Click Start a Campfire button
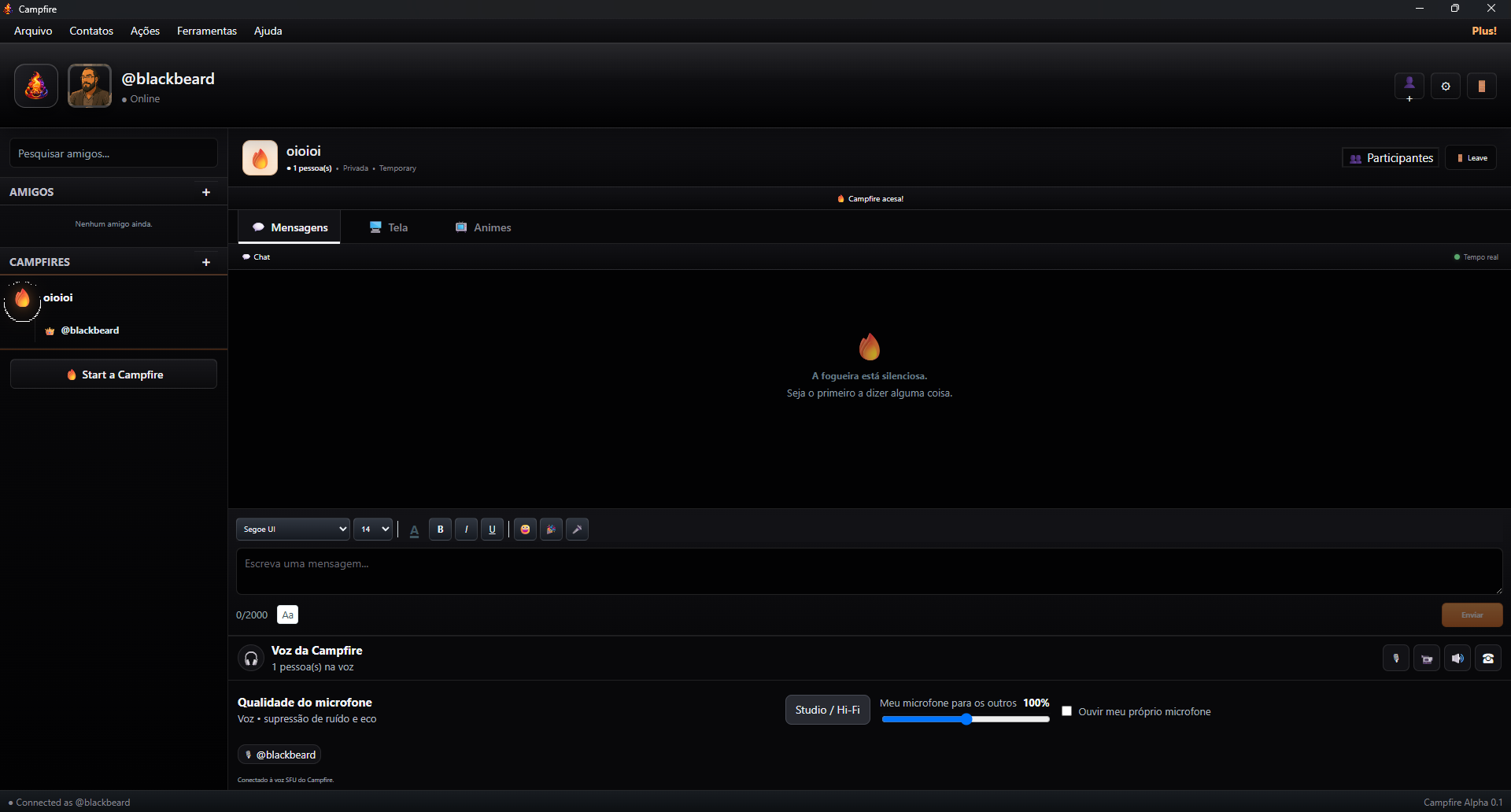 pos(114,375)
